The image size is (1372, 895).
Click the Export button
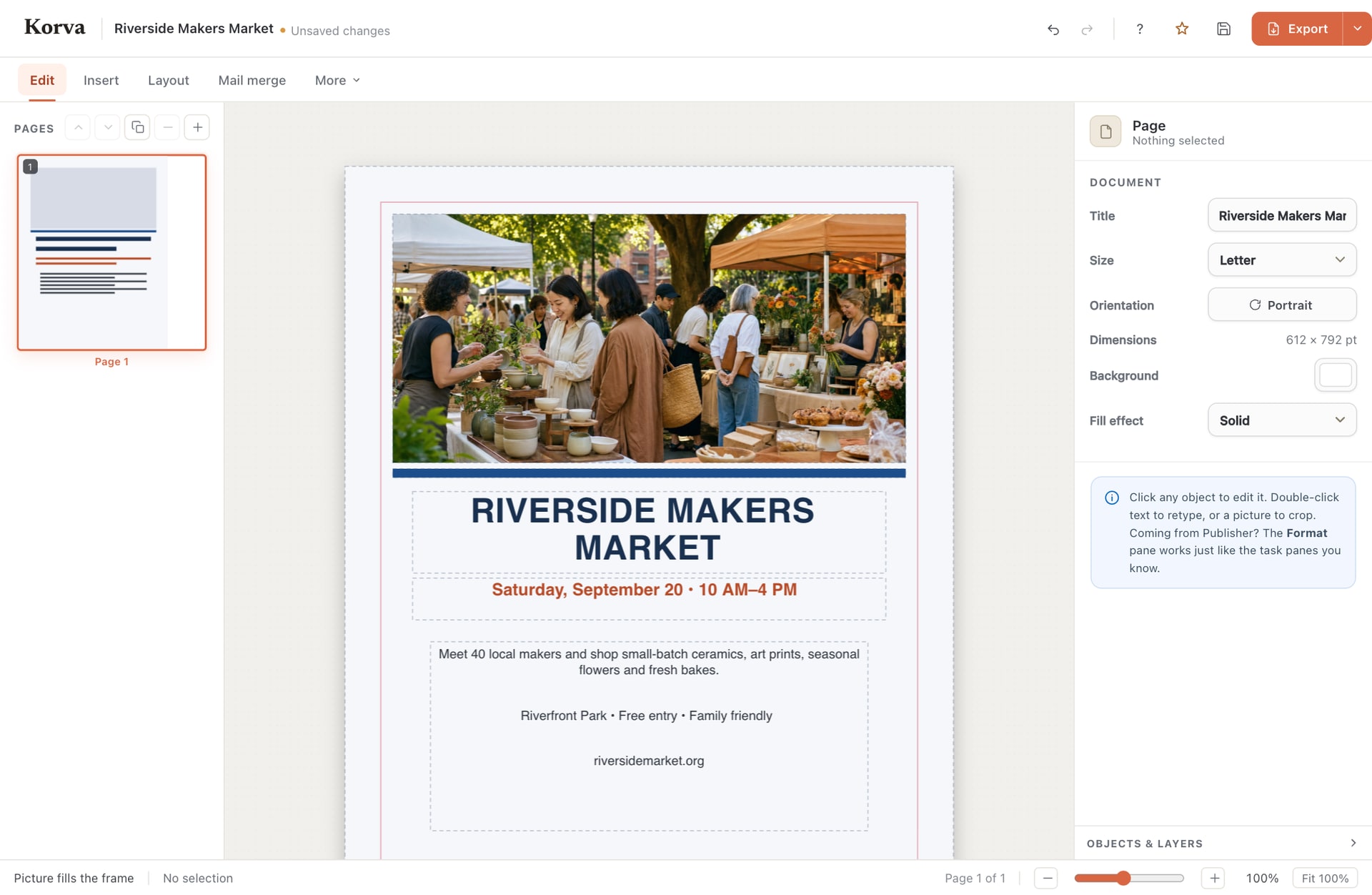coord(1297,29)
